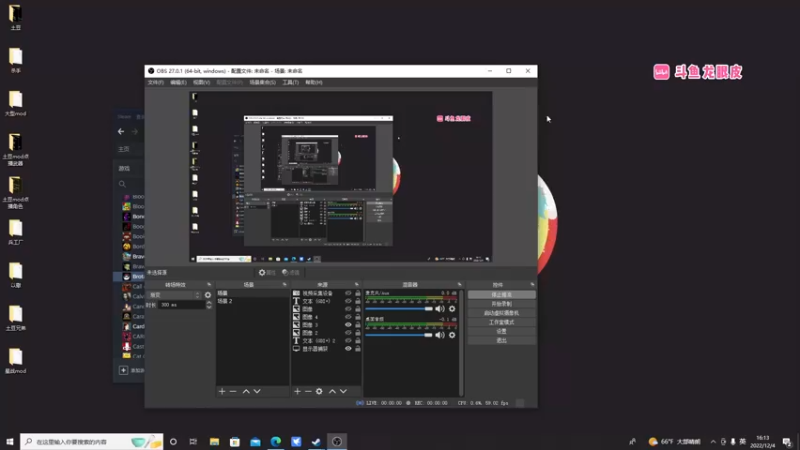800x450 pixels.
Task: Pop out the 混音器 dock via header icon
Action: pyautogui.click(x=460, y=285)
